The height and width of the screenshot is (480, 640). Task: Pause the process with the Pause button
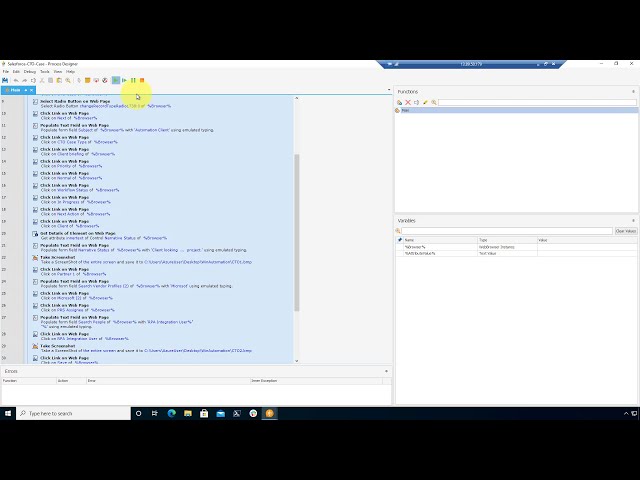133,80
